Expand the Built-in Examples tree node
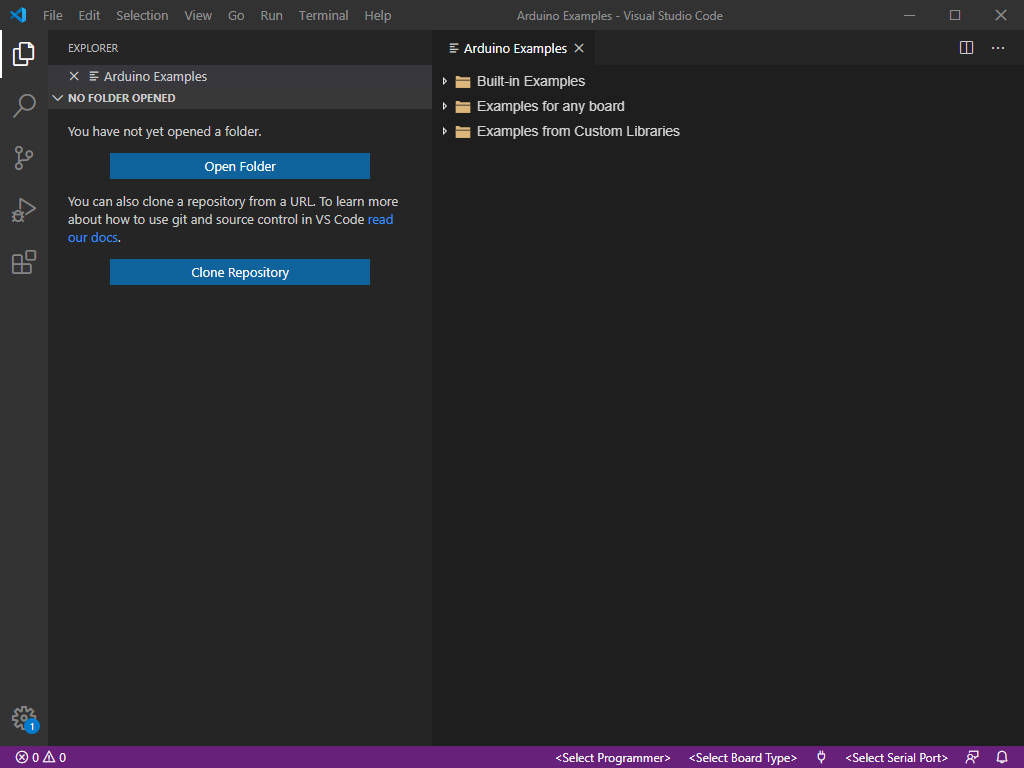Screen dimensions: 1024x768 445,81
